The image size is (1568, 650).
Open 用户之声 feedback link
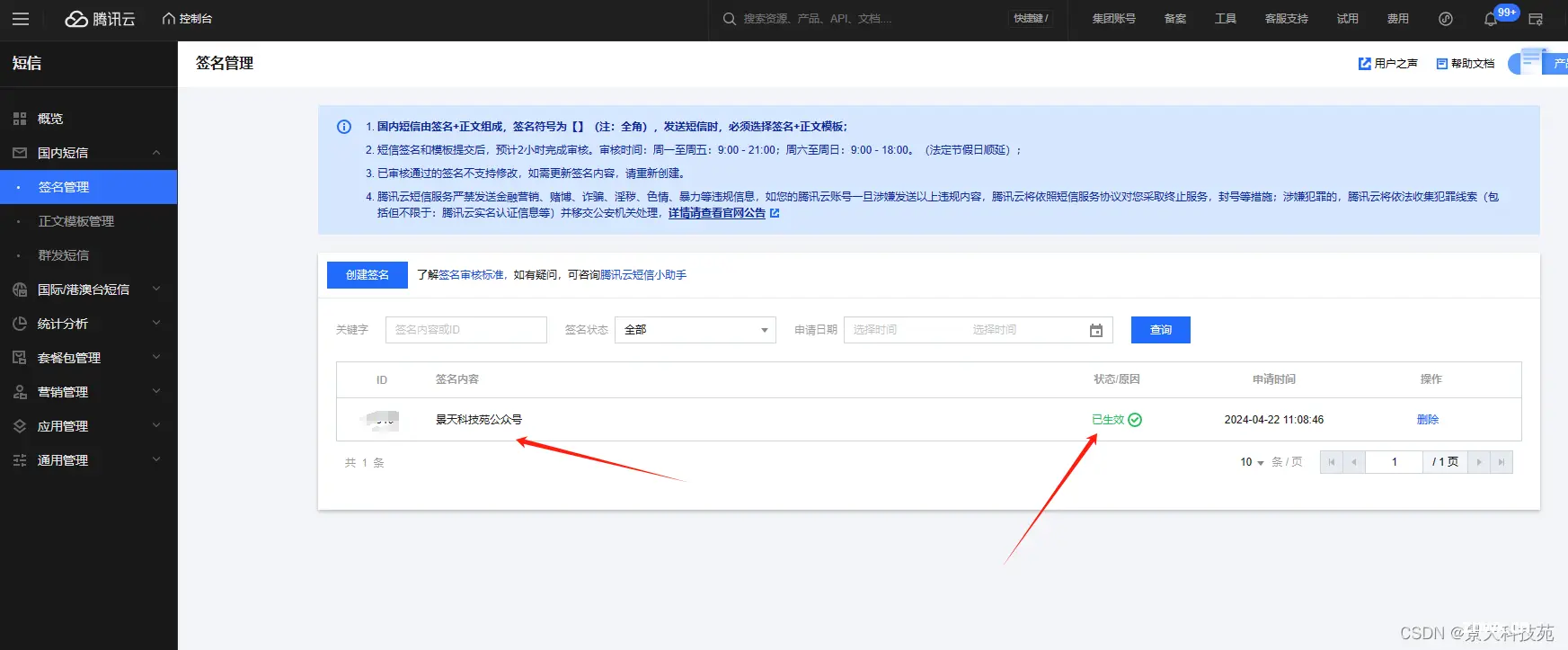pyautogui.click(x=1387, y=64)
